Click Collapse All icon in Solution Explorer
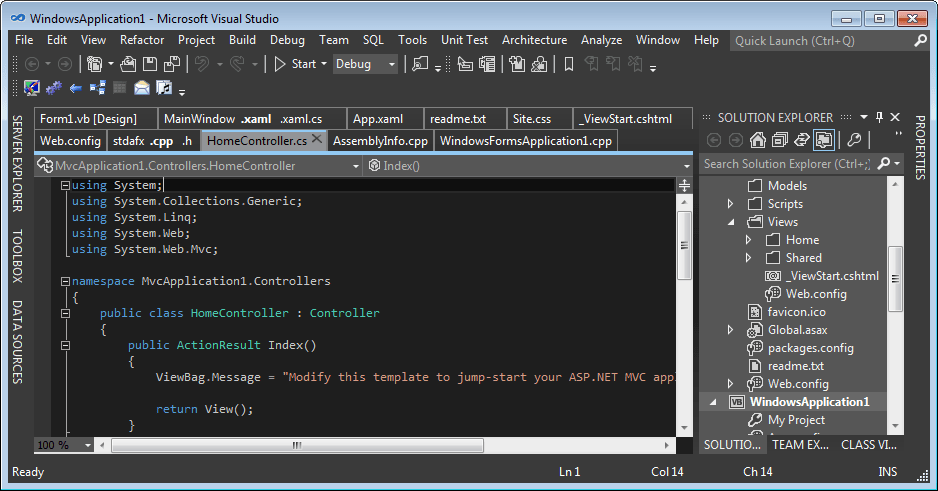938x491 pixels. [779, 140]
